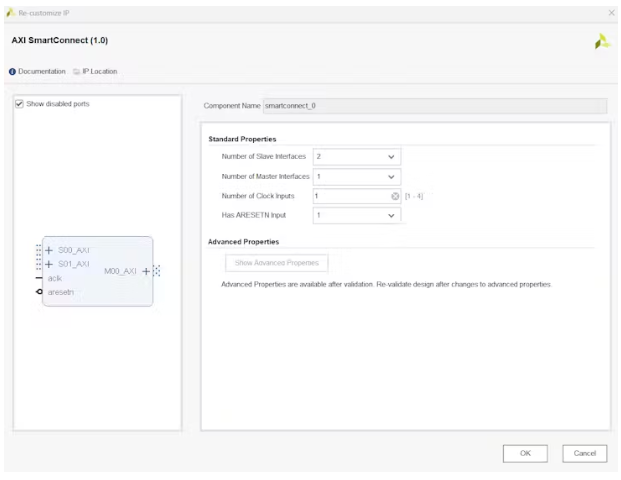
Task: Expand the M00_AXI port plus icon
Action: pyautogui.click(x=145, y=271)
